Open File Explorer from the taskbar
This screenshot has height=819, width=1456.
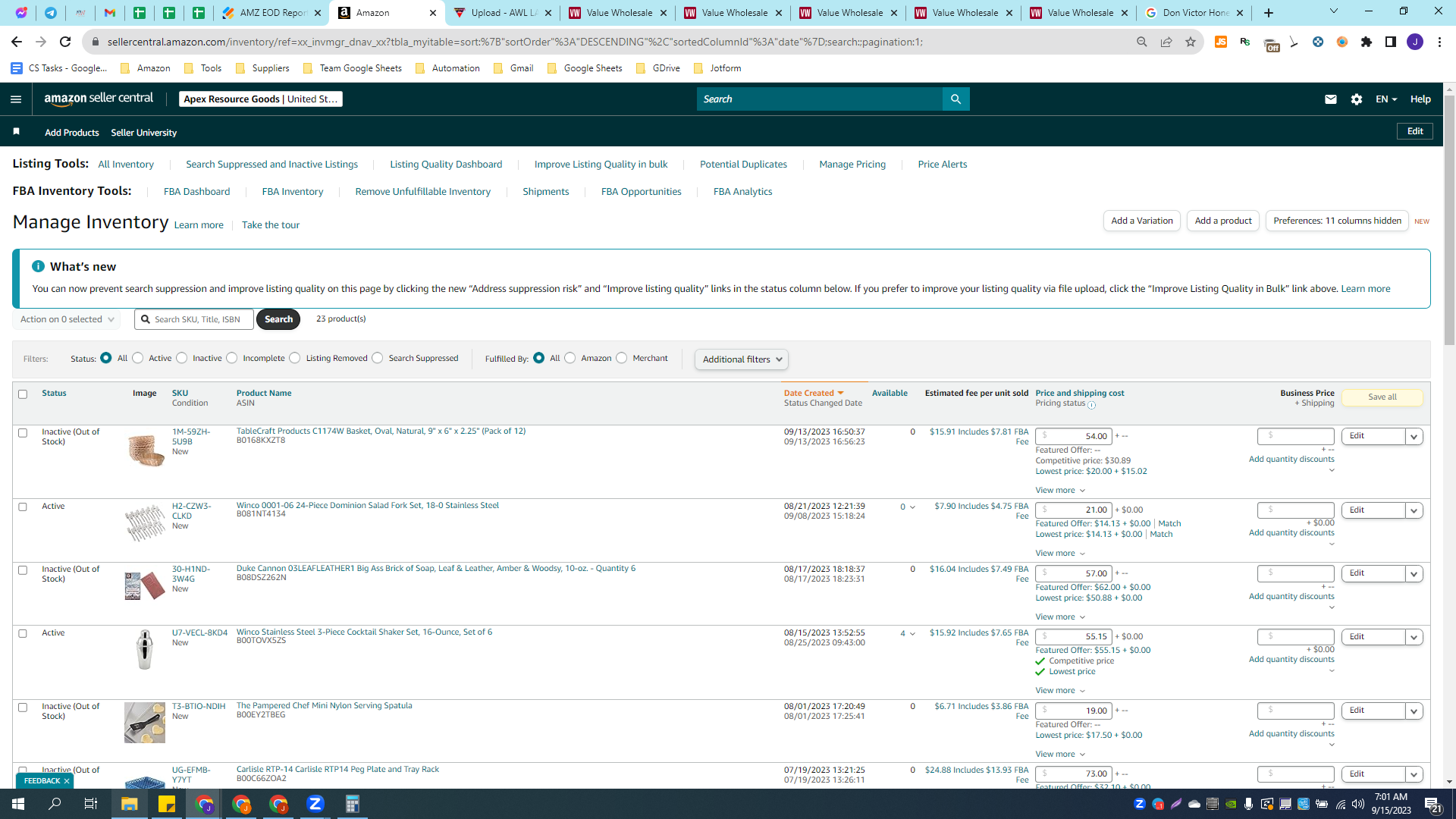pos(129,804)
